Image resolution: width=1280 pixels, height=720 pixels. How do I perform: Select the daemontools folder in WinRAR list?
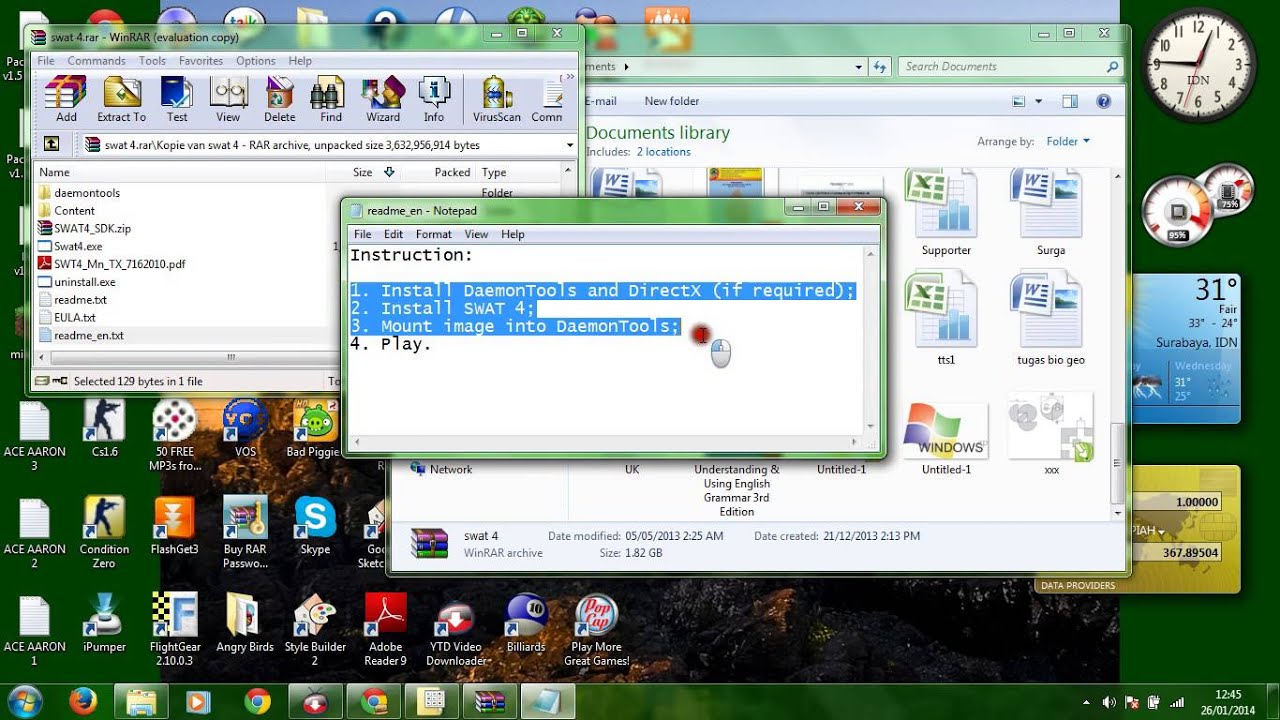coord(87,193)
